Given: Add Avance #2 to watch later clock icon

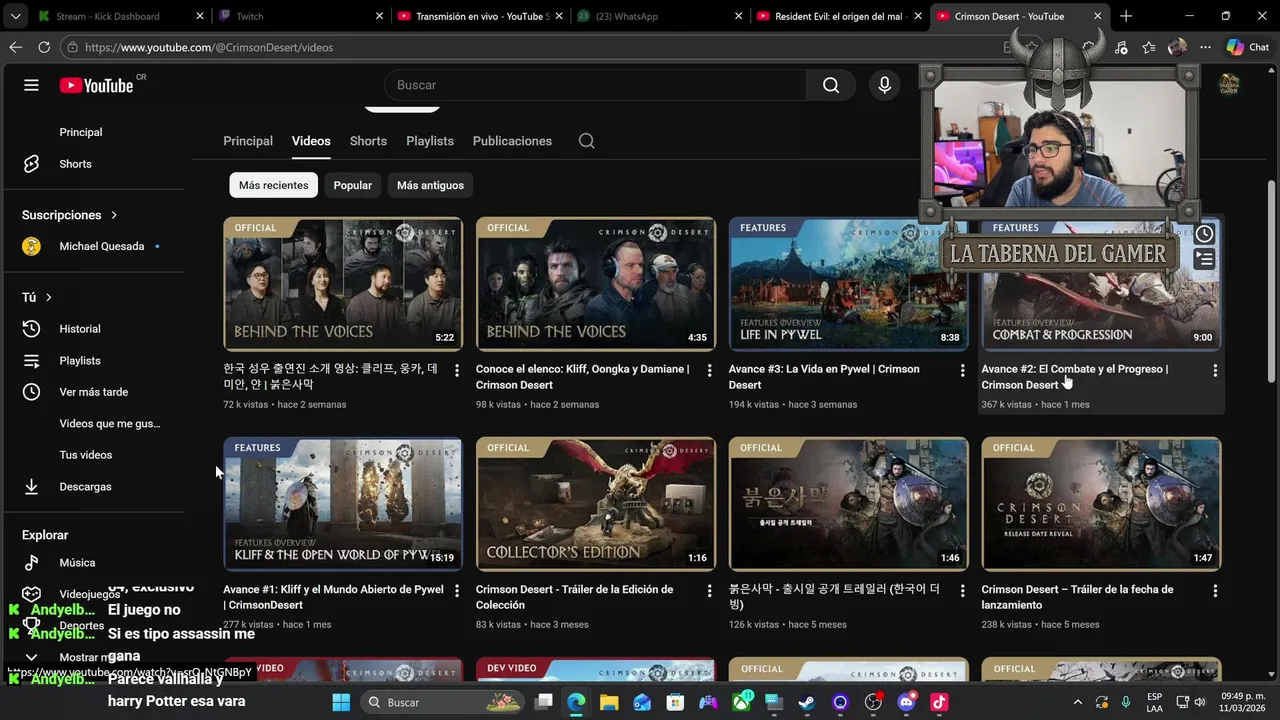Looking at the screenshot, I should tap(1204, 234).
